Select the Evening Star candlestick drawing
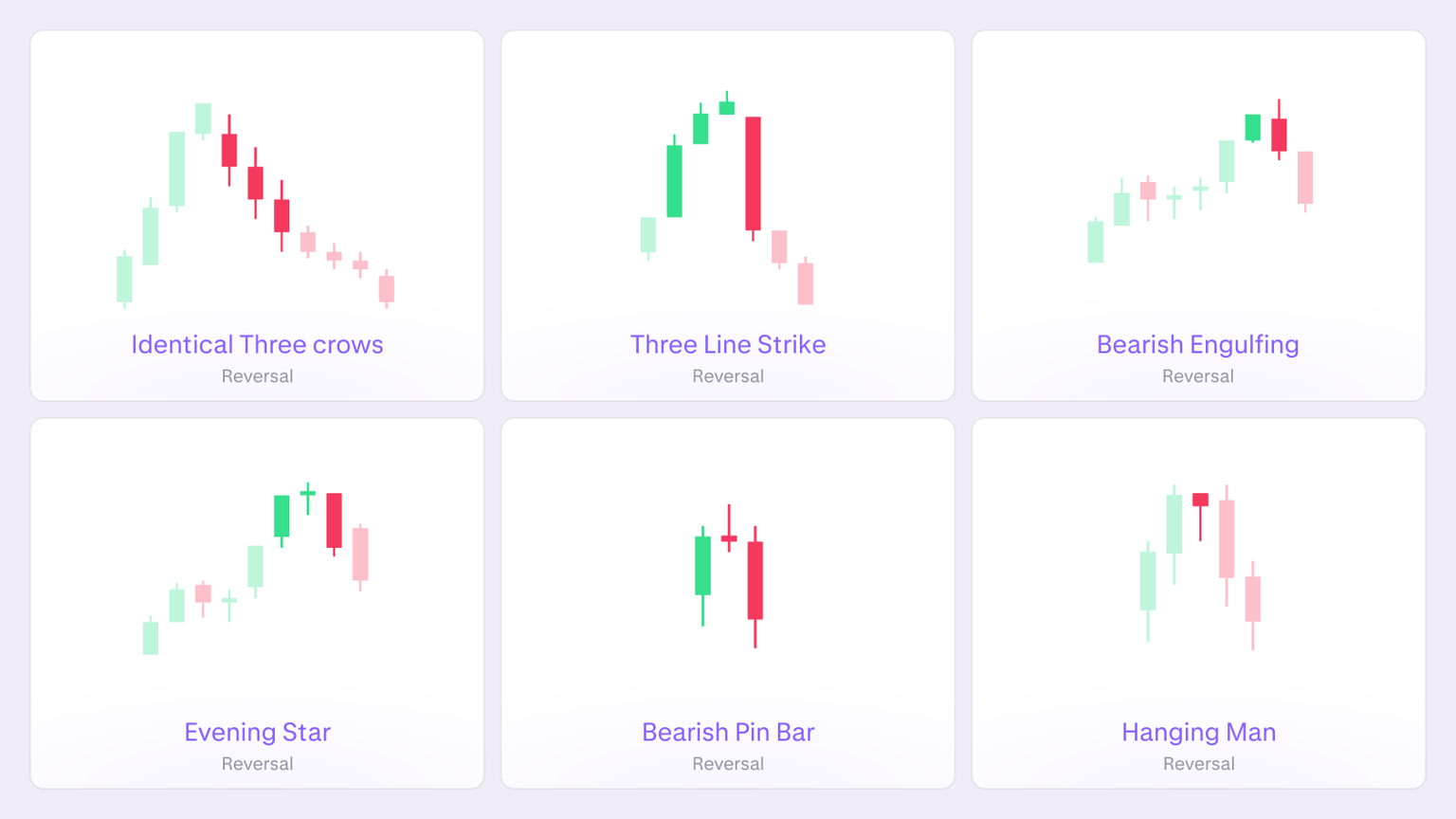This screenshot has width=1456, height=819. (256, 559)
